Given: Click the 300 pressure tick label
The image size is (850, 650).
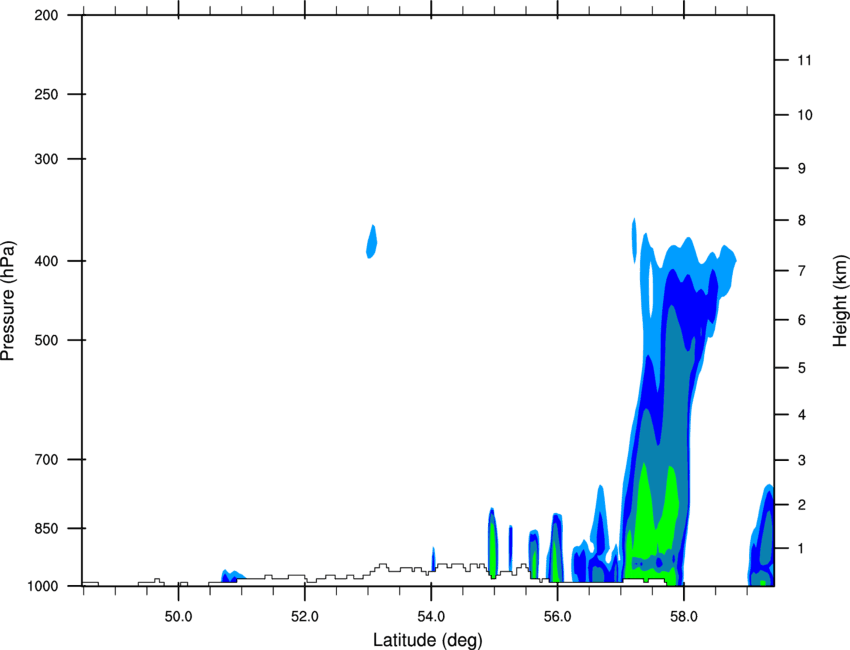Looking at the screenshot, I should click(46, 159).
